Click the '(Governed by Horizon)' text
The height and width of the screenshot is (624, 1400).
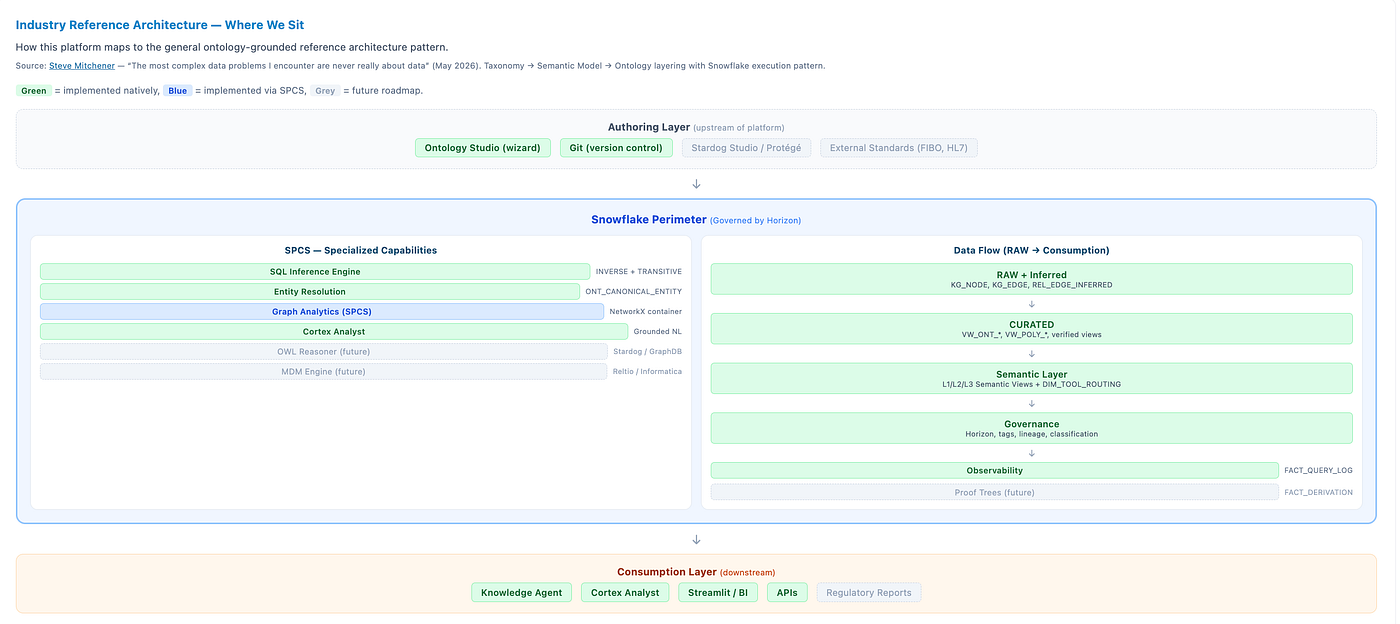coord(756,221)
